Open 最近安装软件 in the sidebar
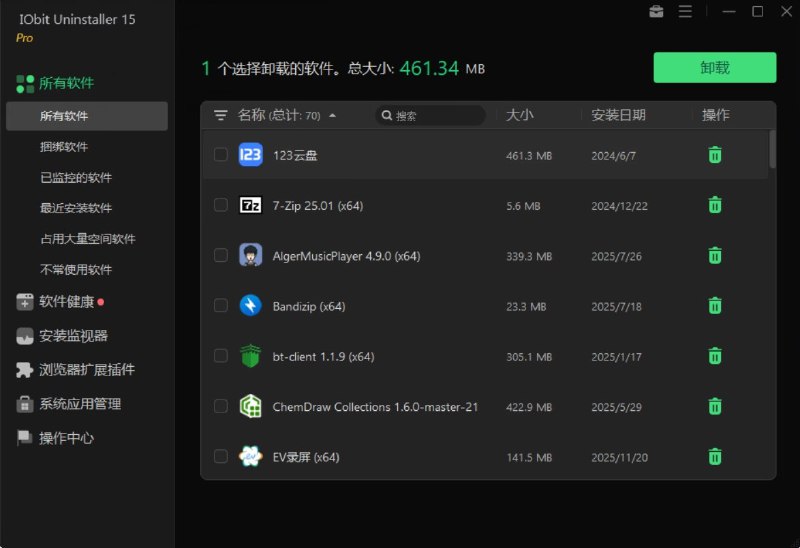 pos(76,208)
